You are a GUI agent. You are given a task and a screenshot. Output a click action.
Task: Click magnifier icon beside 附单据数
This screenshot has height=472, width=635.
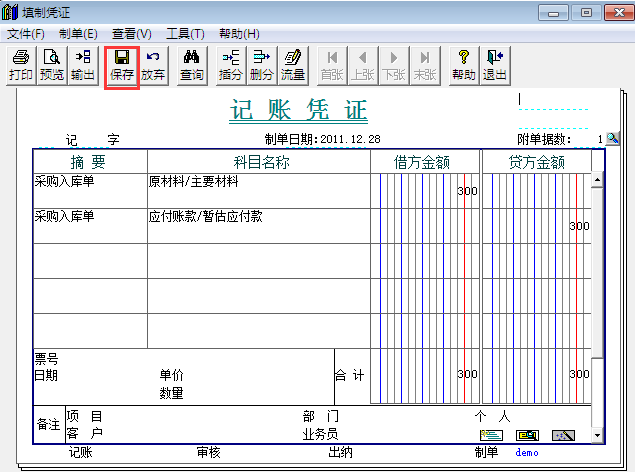(612, 139)
